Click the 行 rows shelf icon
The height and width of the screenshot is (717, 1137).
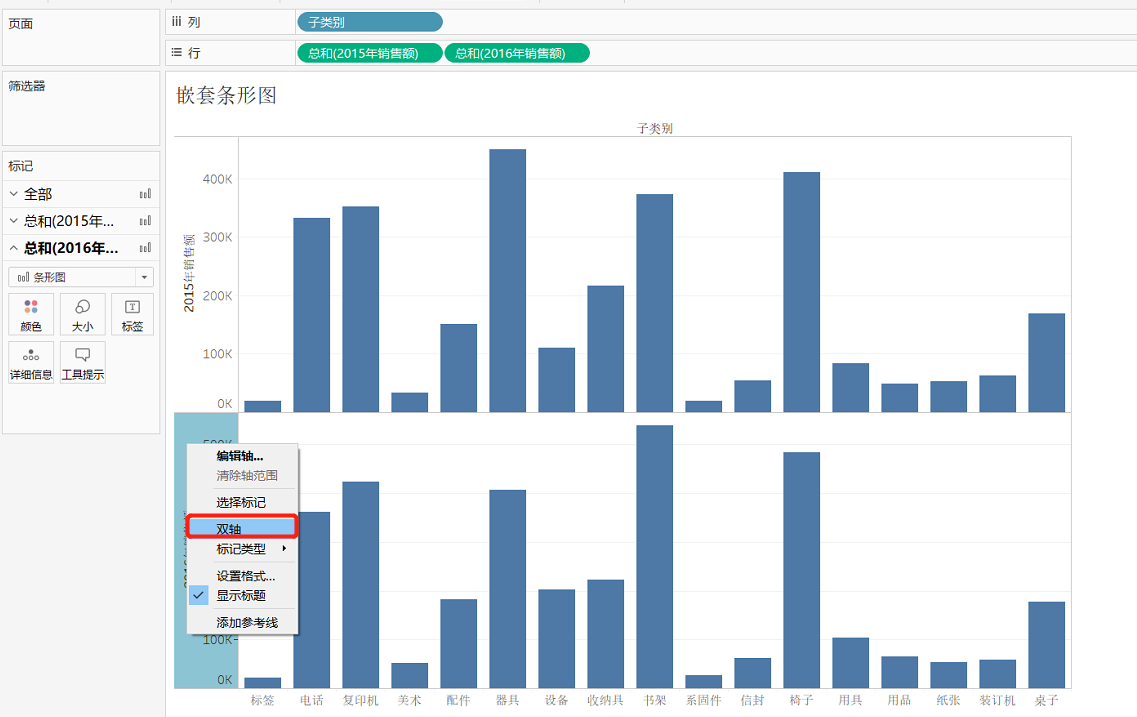tap(177, 52)
